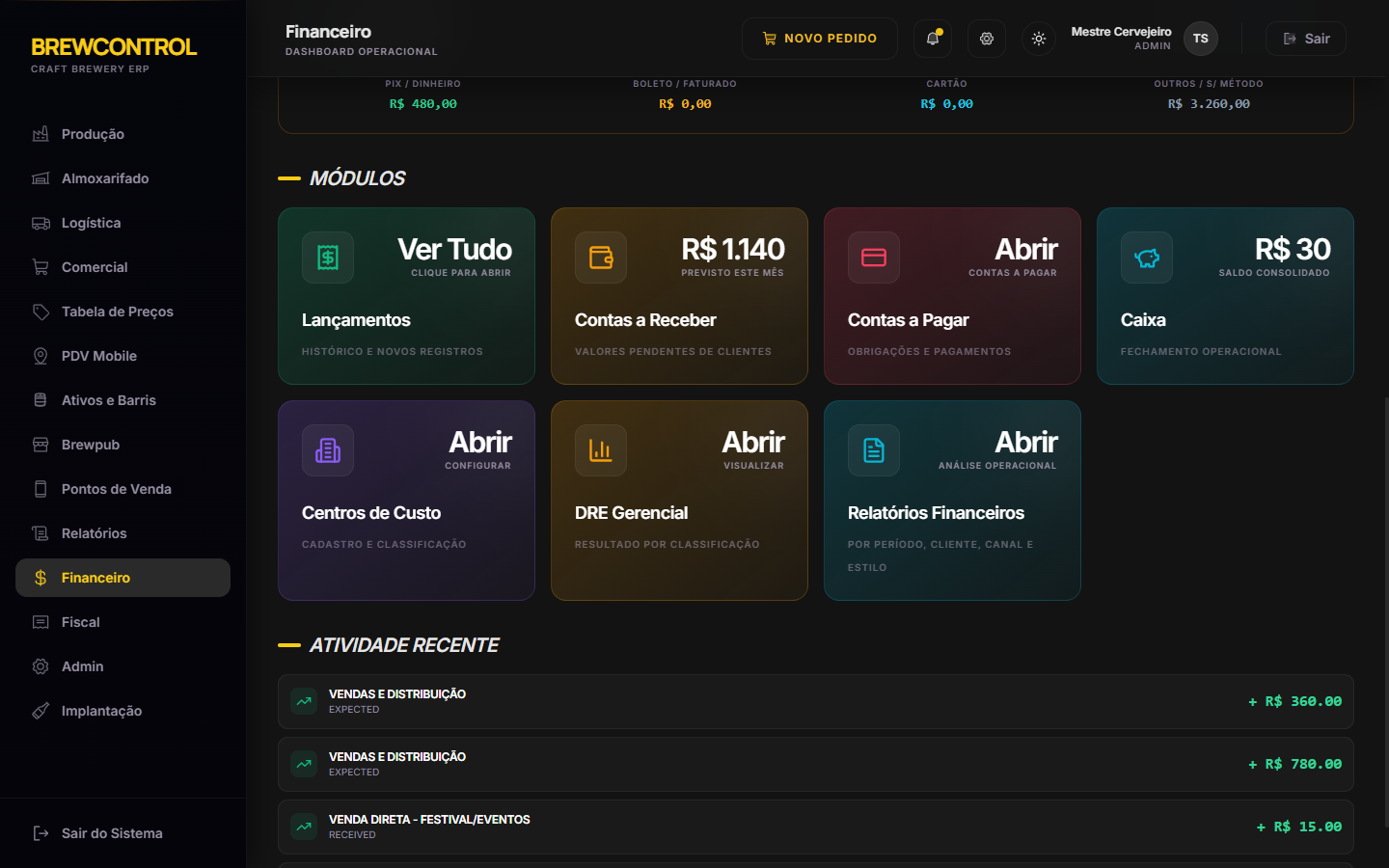Go to Implantação page
Screen dimensions: 1389x868
123,711
